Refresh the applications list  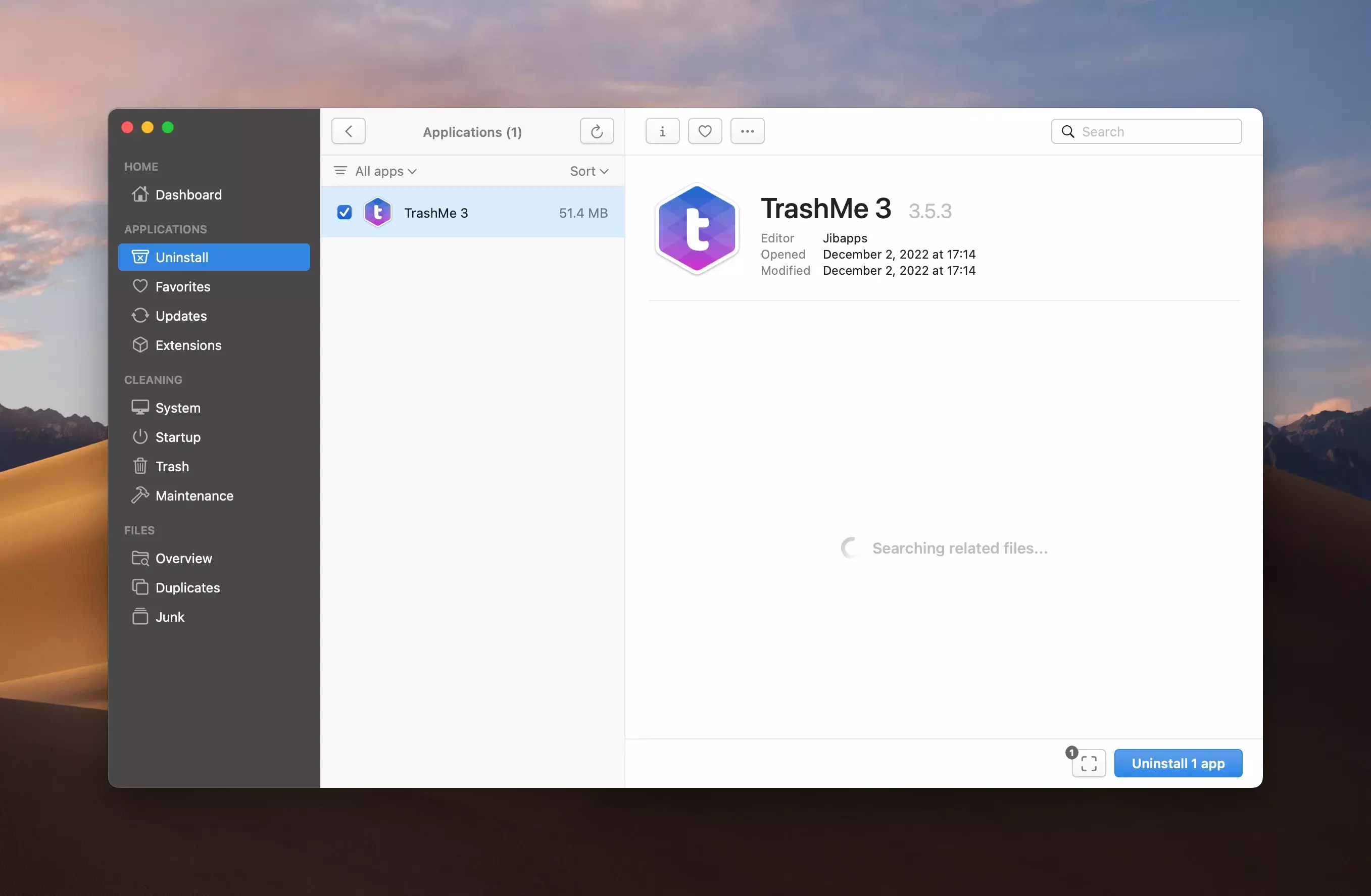point(597,131)
